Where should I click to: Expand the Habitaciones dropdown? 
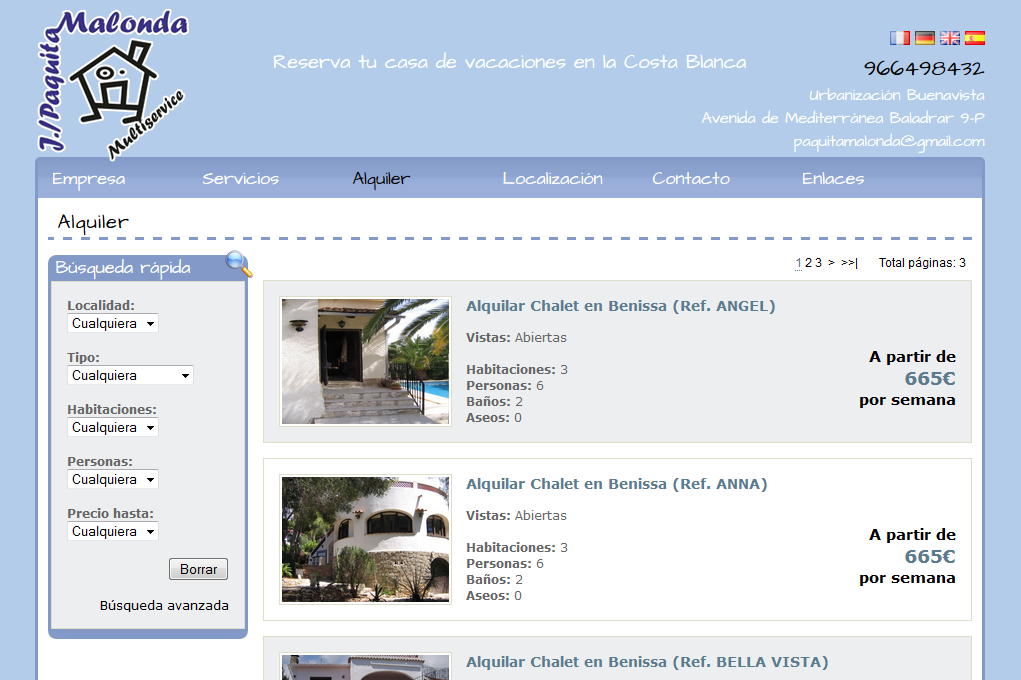click(x=113, y=428)
